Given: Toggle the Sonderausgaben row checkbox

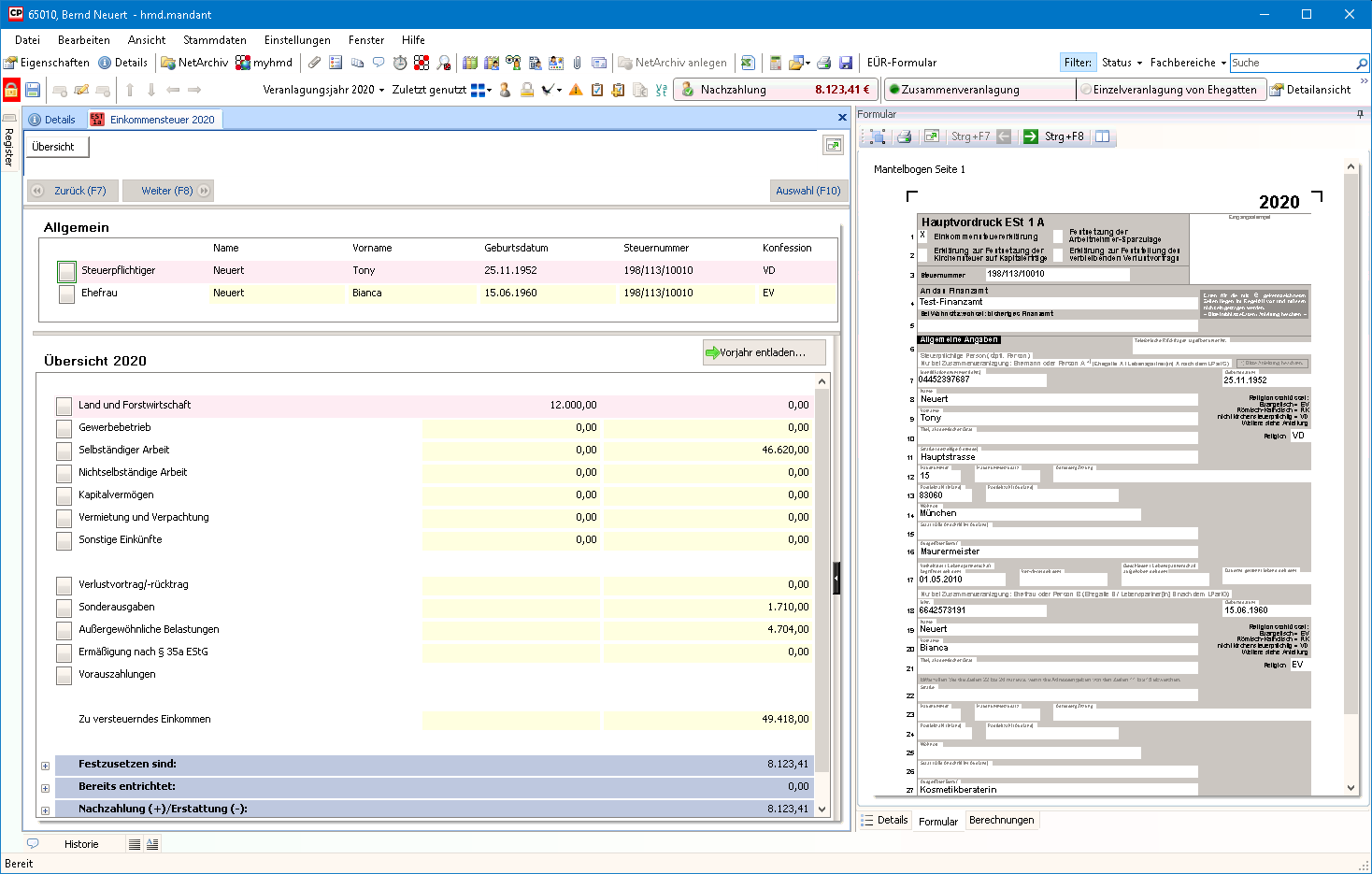Looking at the screenshot, I should [64, 608].
